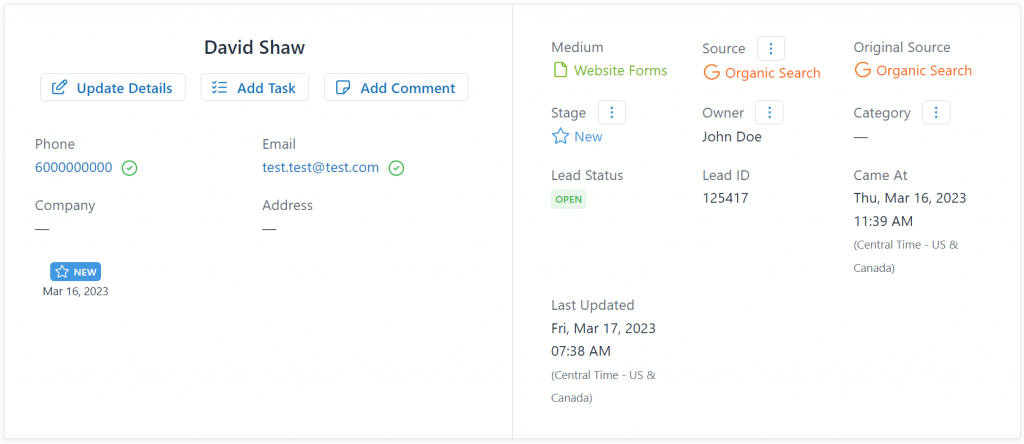Click the OPEN lead status badge
The width and height of the screenshot is (1024, 444).
tap(569, 199)
